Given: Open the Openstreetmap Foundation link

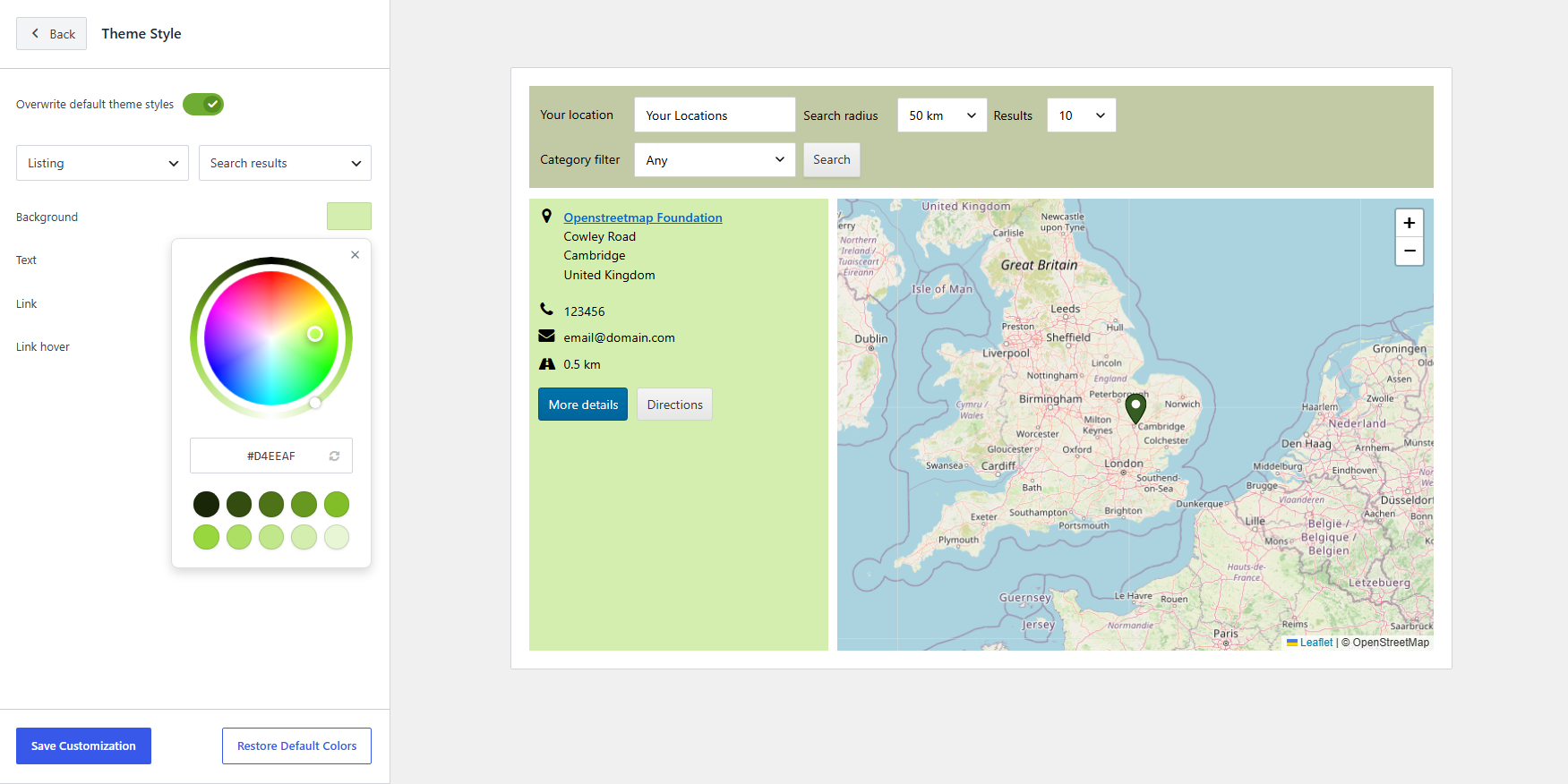Looking at the screenshot, I should (x=642, y=217).
